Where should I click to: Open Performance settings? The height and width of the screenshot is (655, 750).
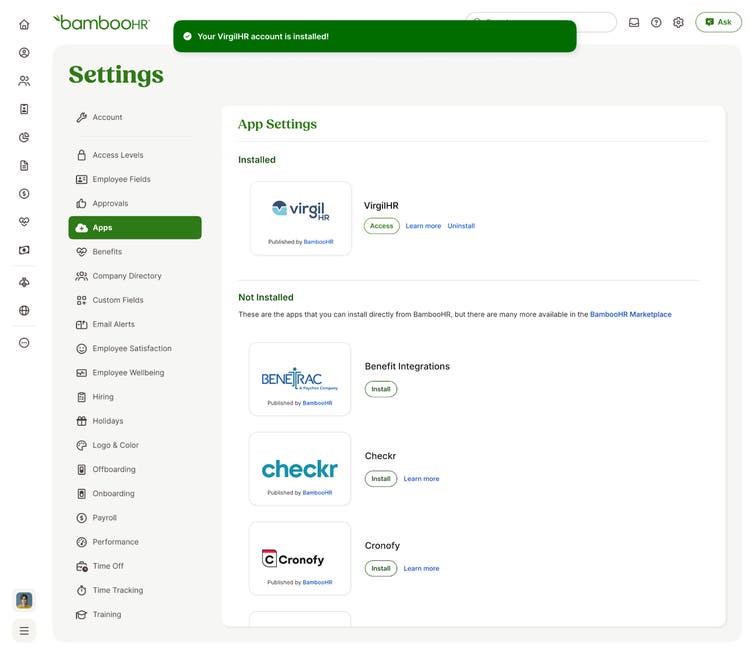point(135,542)
